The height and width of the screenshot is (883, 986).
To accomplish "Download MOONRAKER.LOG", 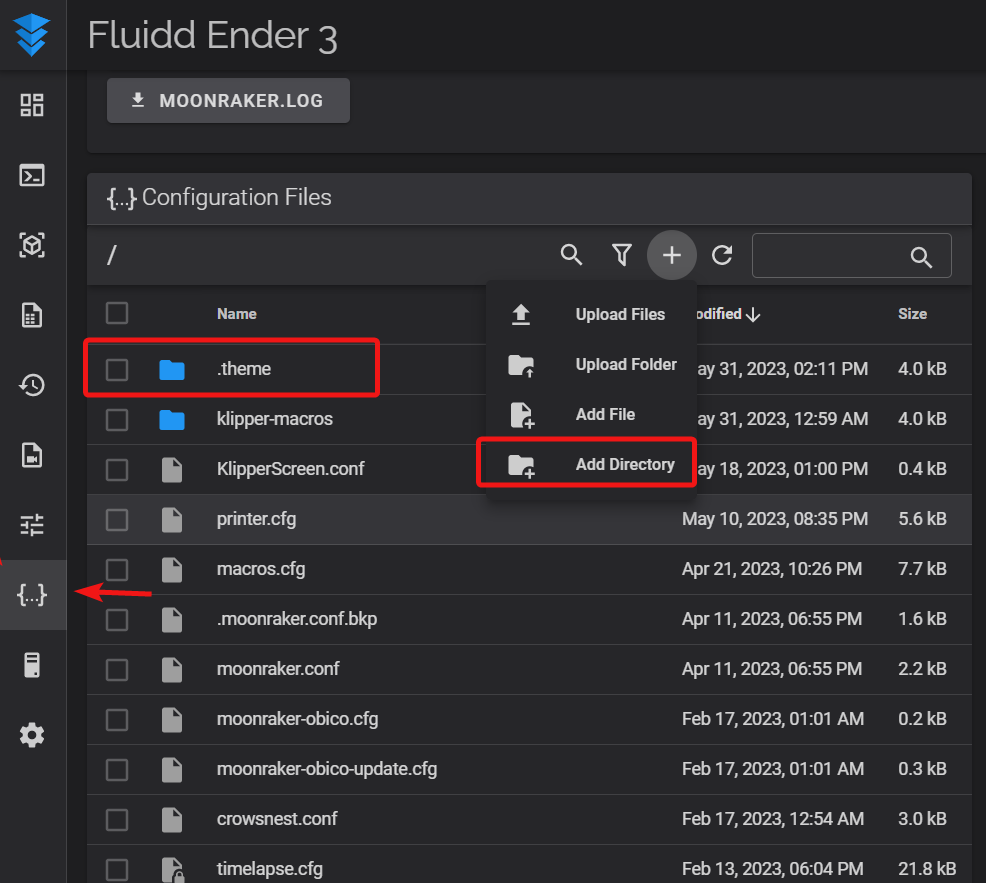I will (228, 101).
